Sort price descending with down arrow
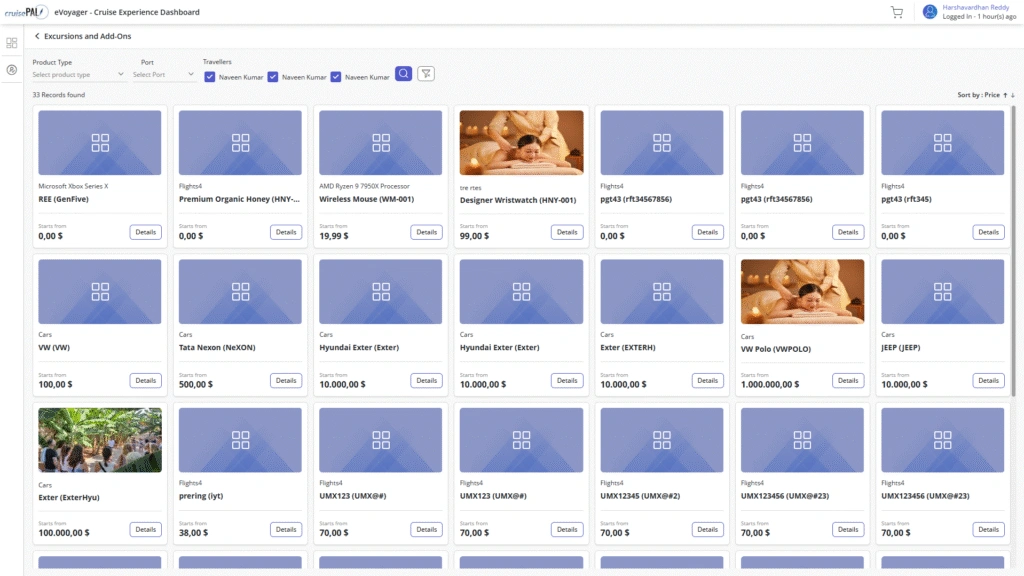Screen dimensions: 1024x576 [x=1013, y=95]
